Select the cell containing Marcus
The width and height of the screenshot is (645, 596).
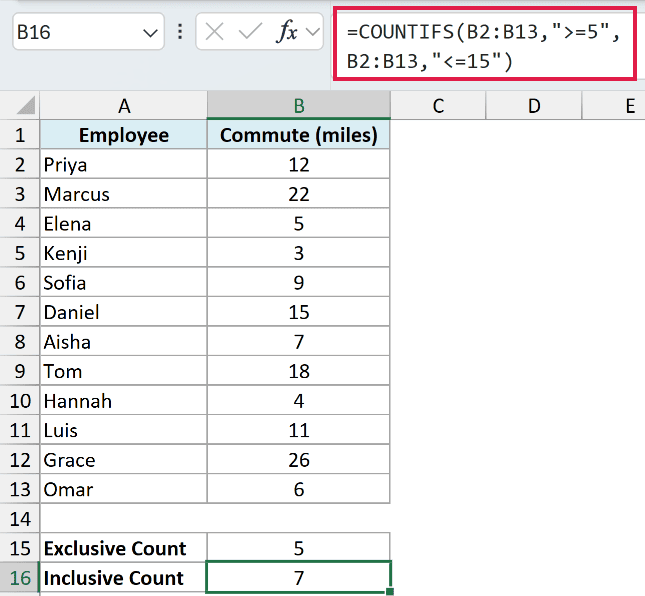[124, 194]
